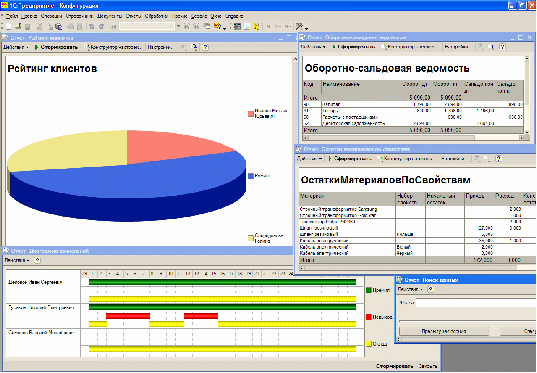Expand Действия menu in the Gantt diagram window
The width and height of the screenshot is (537, 373).
coord(16,260)
